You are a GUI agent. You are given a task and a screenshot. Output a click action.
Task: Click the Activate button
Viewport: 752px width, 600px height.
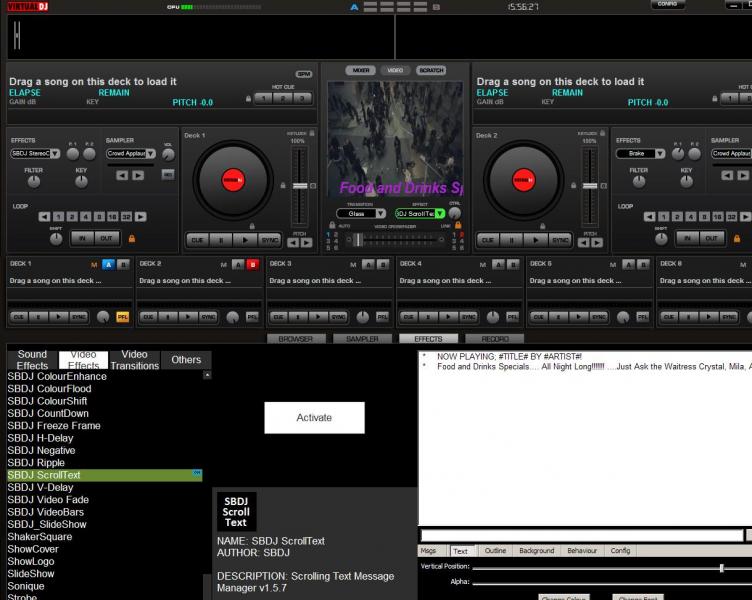click(x=314, y=418)
